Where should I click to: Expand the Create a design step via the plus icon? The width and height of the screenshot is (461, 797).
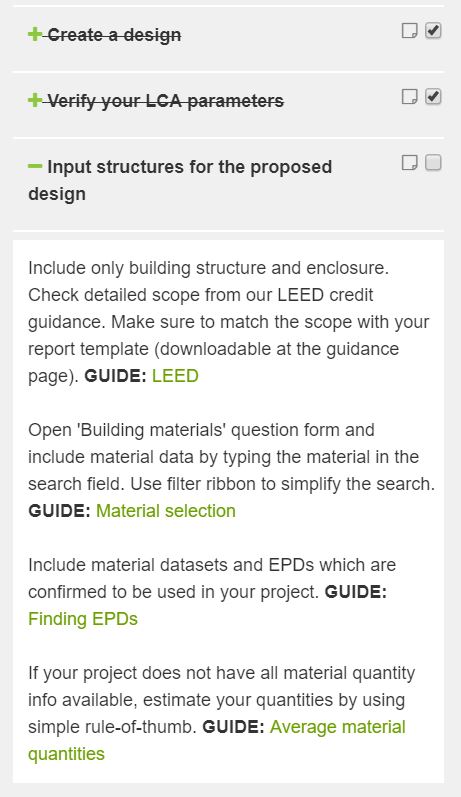point(35,35)
